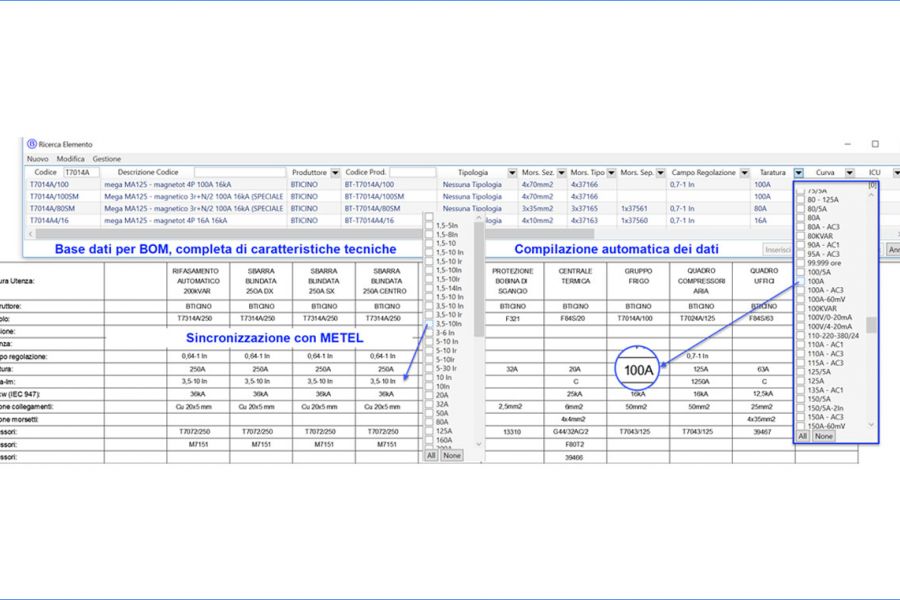The image size is (900, 600).
Task: Tick the 100A checkbox in the Taratura list
Action: point(801,281)
